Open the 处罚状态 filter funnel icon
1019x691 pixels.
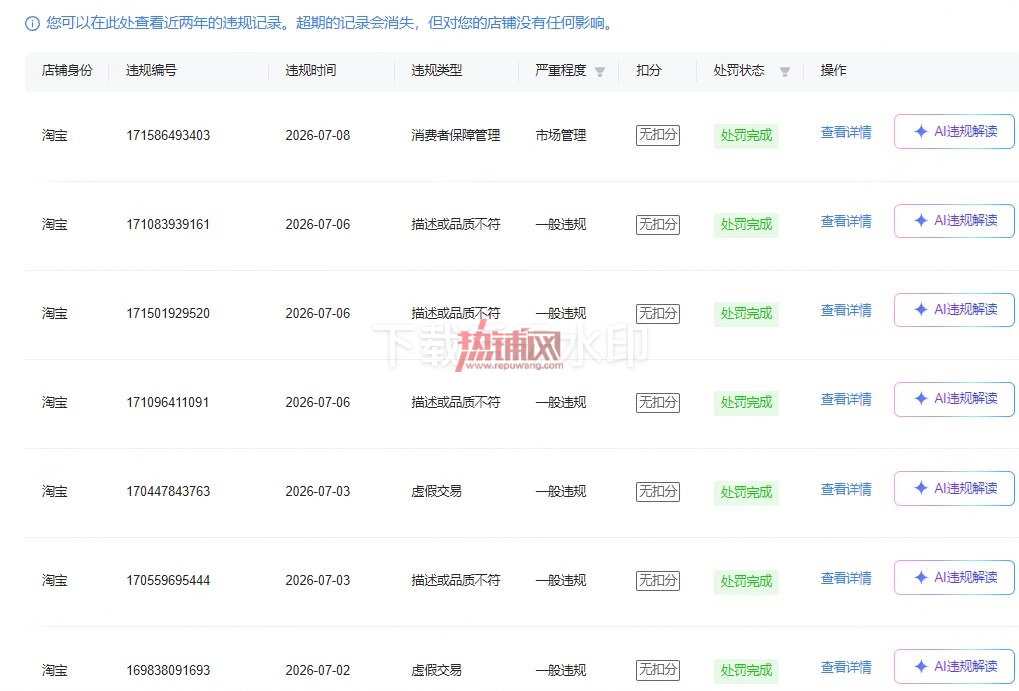click(x=785, y=72)
